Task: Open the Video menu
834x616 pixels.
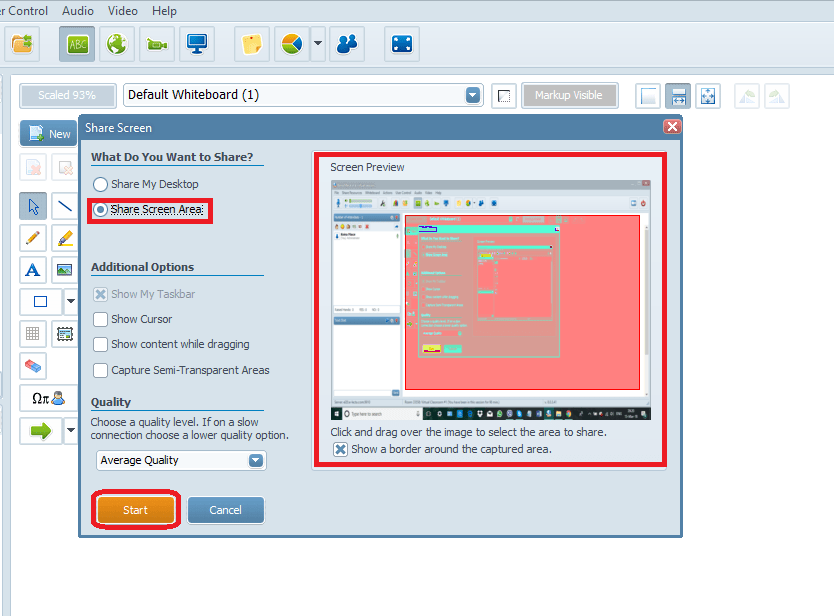Action: [x=123, y=11]
